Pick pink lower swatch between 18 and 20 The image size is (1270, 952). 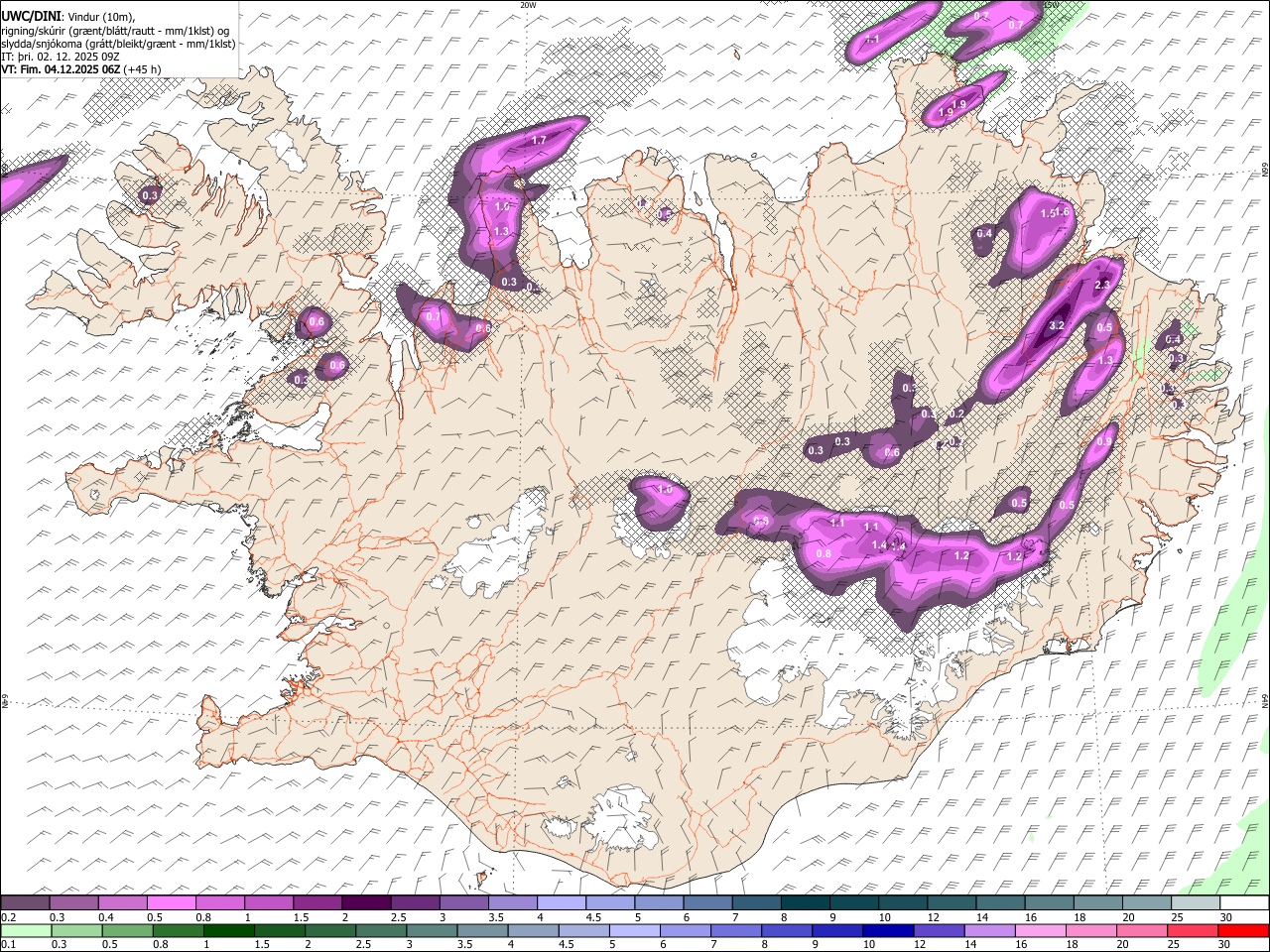pos(1091,930)
